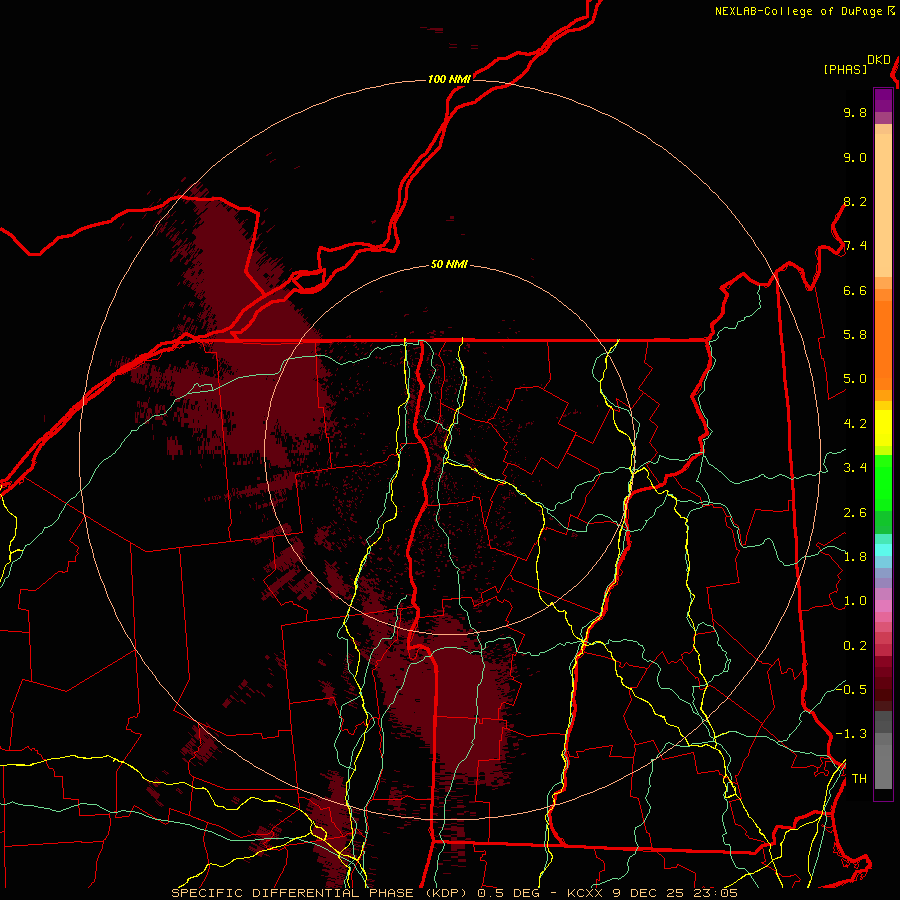Select the 50 NMI range ring label
Viewport: 900px width, 900px height.
pyautogui.click(x=449, y=265)
